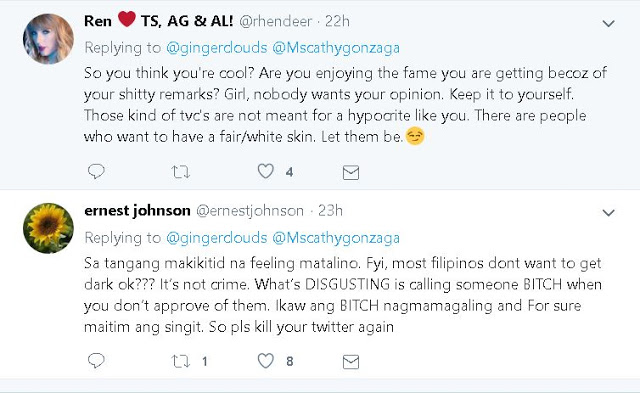Send Ren's tweet via direct message envelope
Screen dimensions: 640x393
tap(351, 173)
